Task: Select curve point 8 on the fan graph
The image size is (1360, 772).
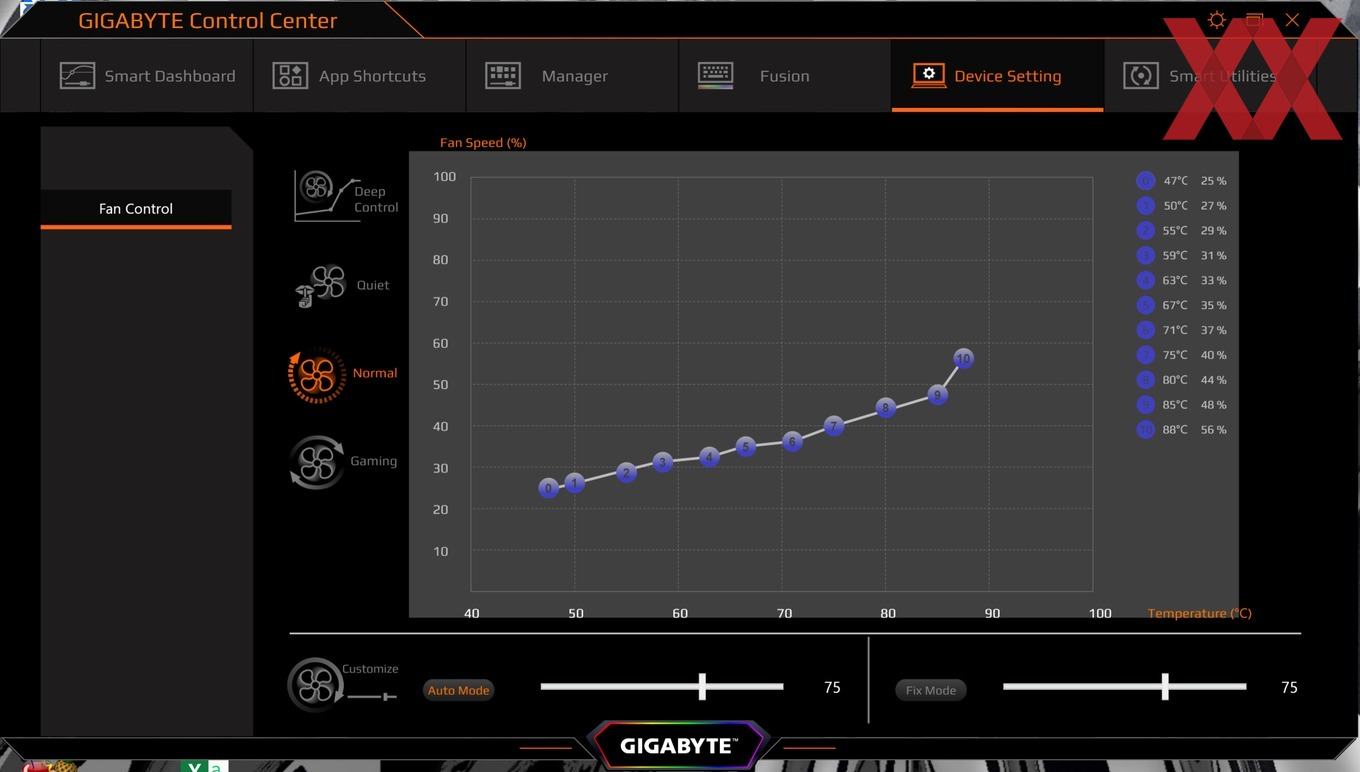Action: tap(885, 408)
